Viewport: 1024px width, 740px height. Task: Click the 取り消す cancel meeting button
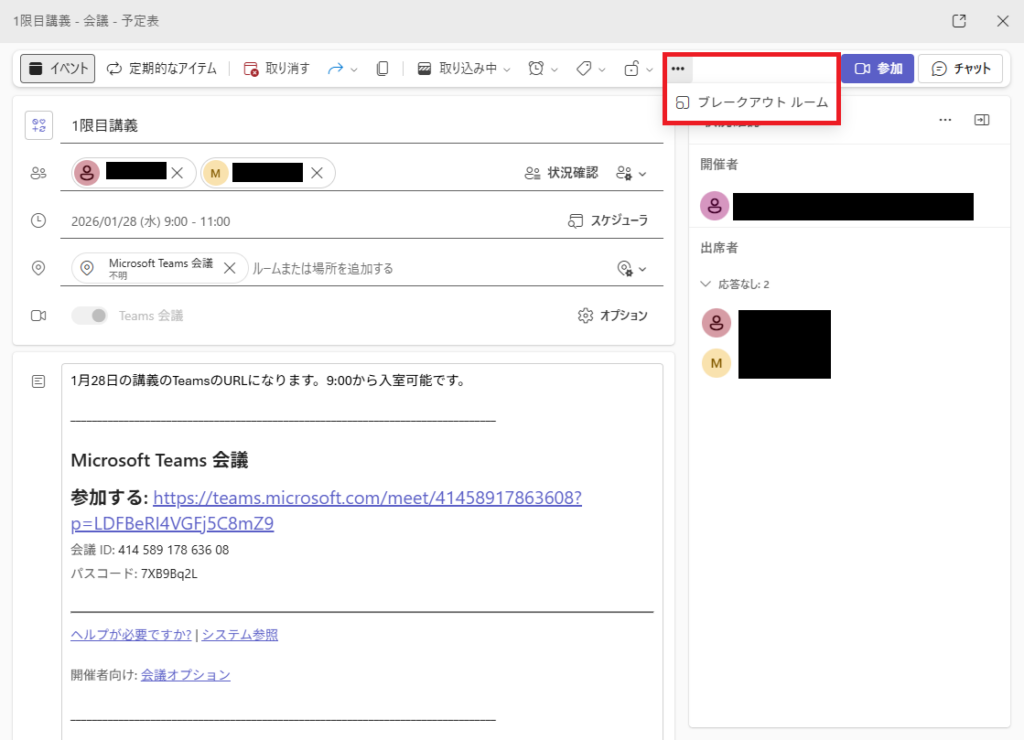pyautogui.click(x=277, y=69)
